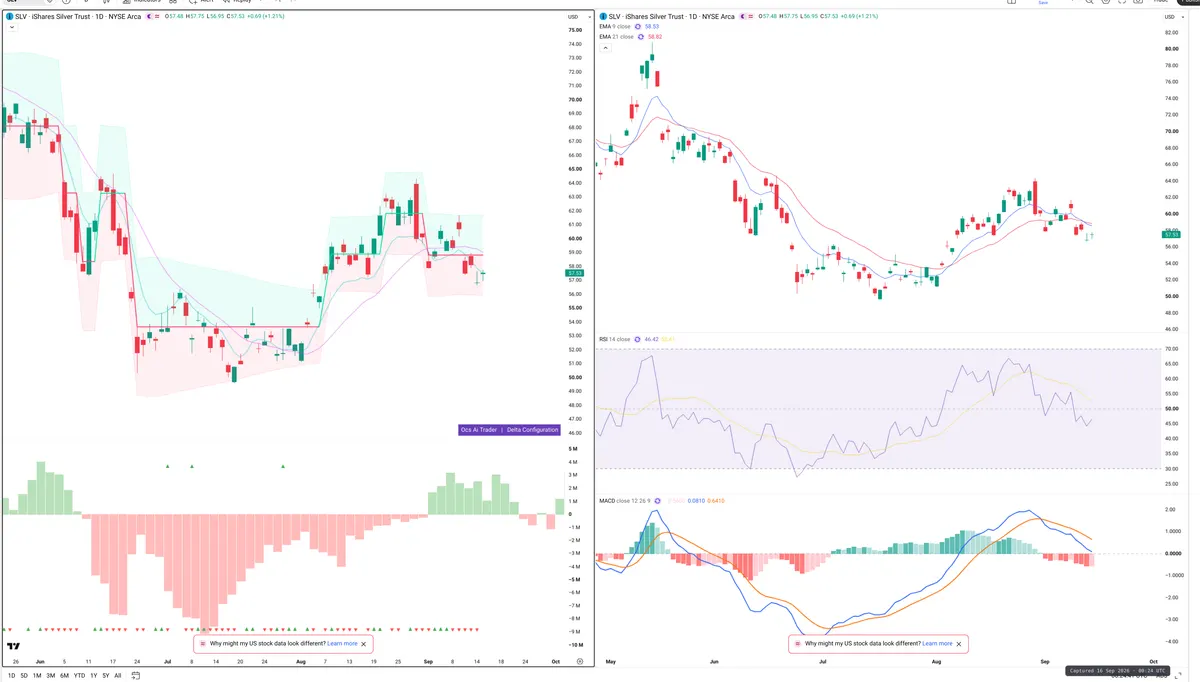Dismiss the right chart US stock data notice
1200x682 pixels.
click(x=959, y=644)
